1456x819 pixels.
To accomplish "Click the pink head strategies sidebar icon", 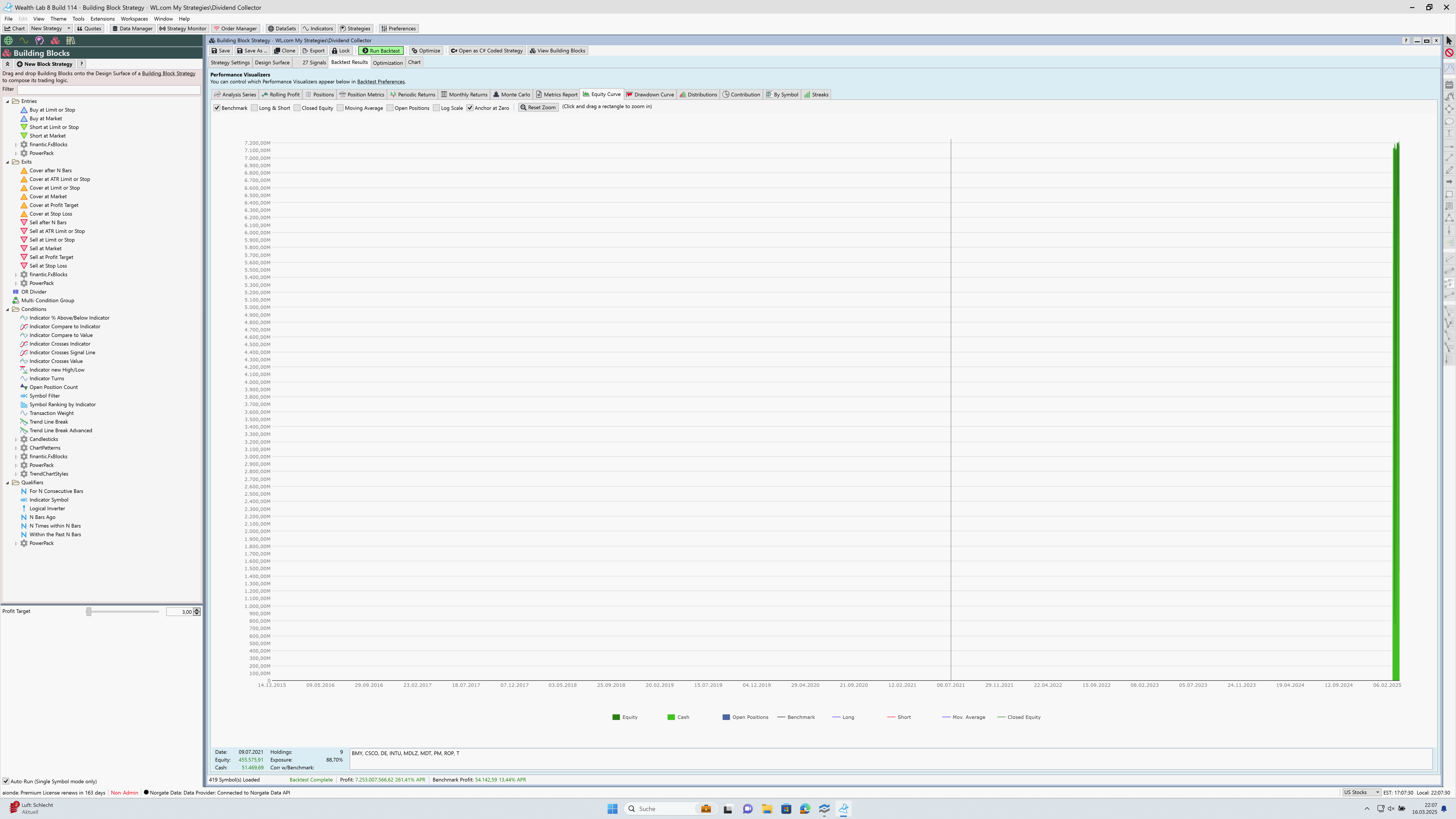I will pyautogui.click(x=40, y=41).
